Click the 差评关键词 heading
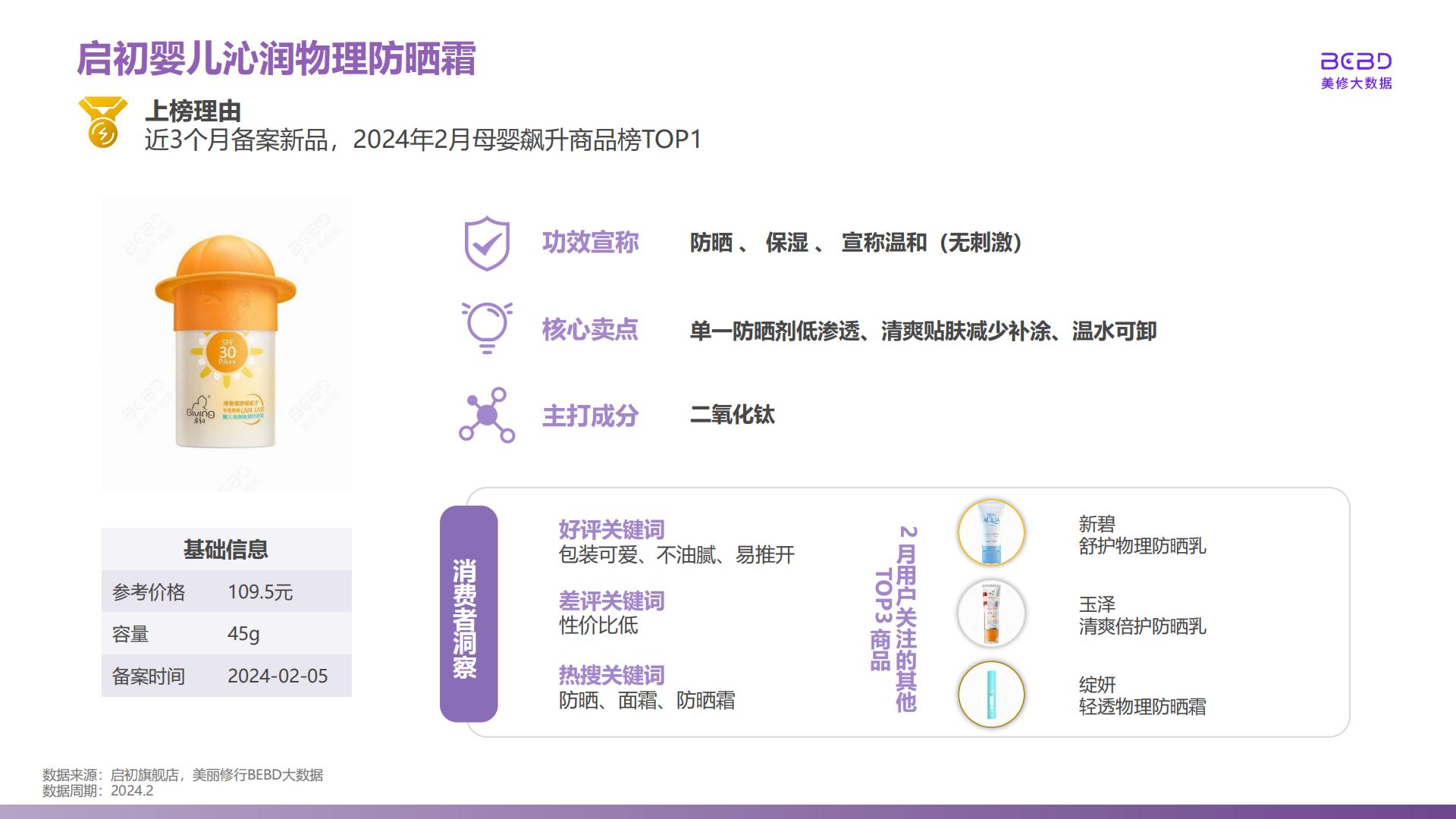1456x819 pixels. click(x=611, y=601)
